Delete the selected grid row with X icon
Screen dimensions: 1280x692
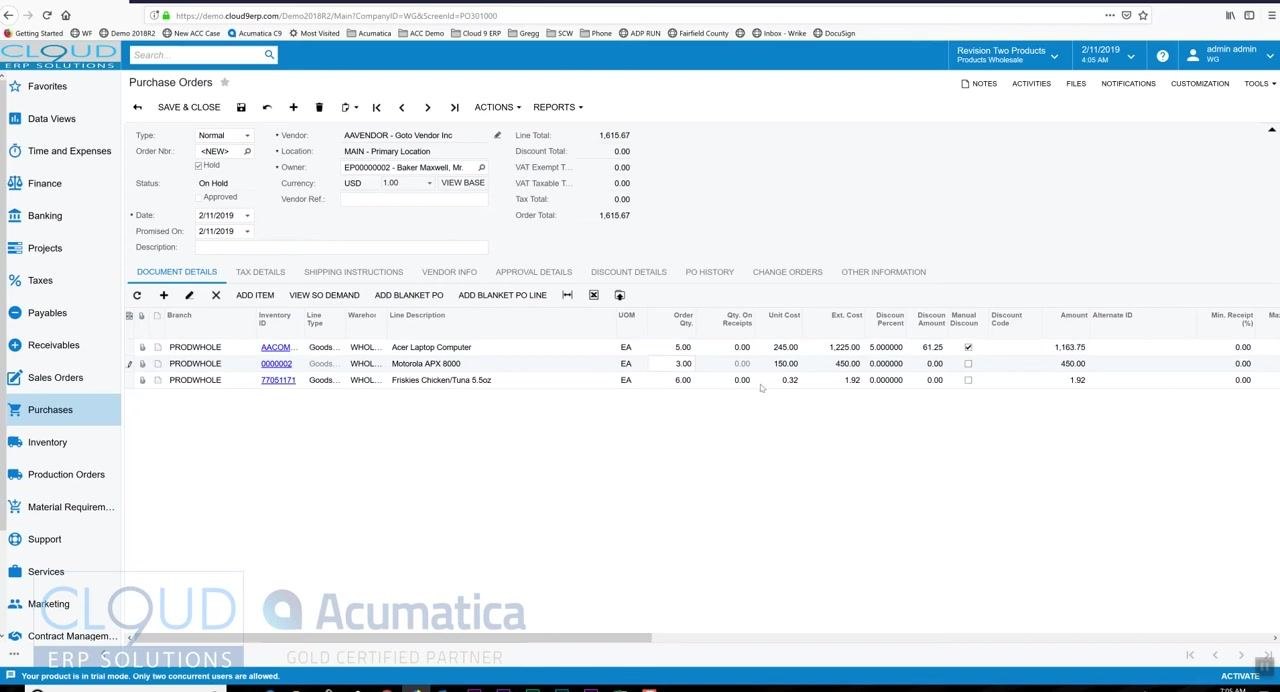(x=215, y=295)
